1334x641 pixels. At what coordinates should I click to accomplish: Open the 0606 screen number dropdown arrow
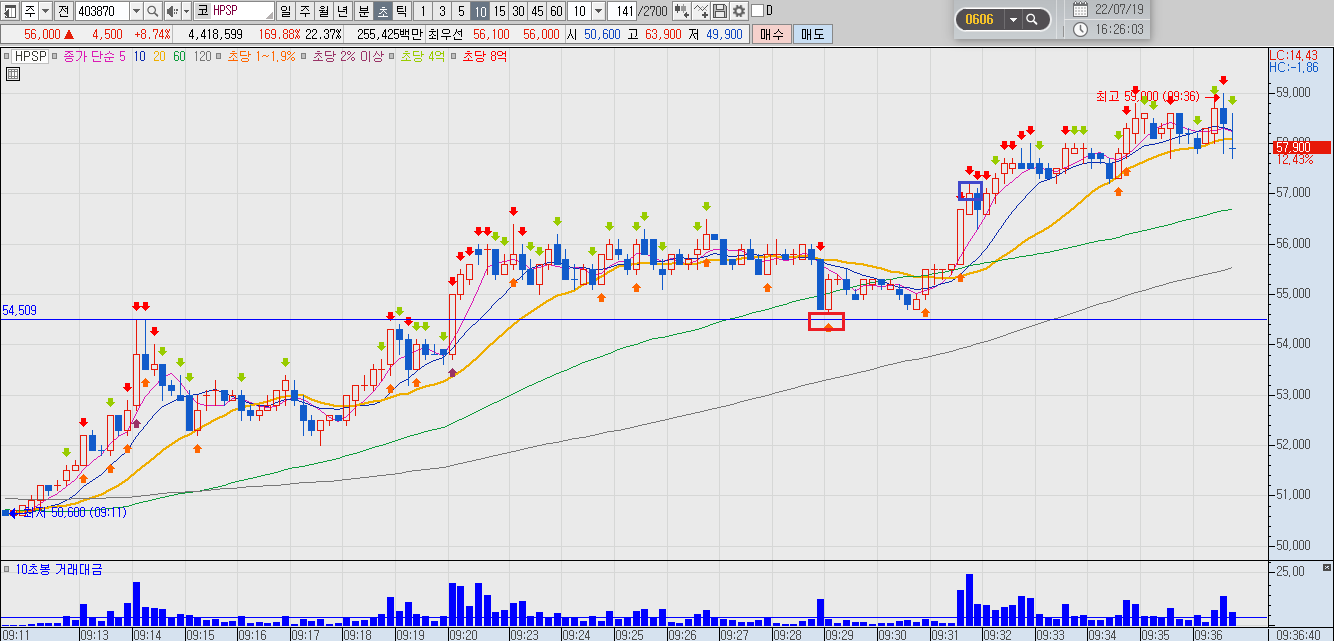1013,19
